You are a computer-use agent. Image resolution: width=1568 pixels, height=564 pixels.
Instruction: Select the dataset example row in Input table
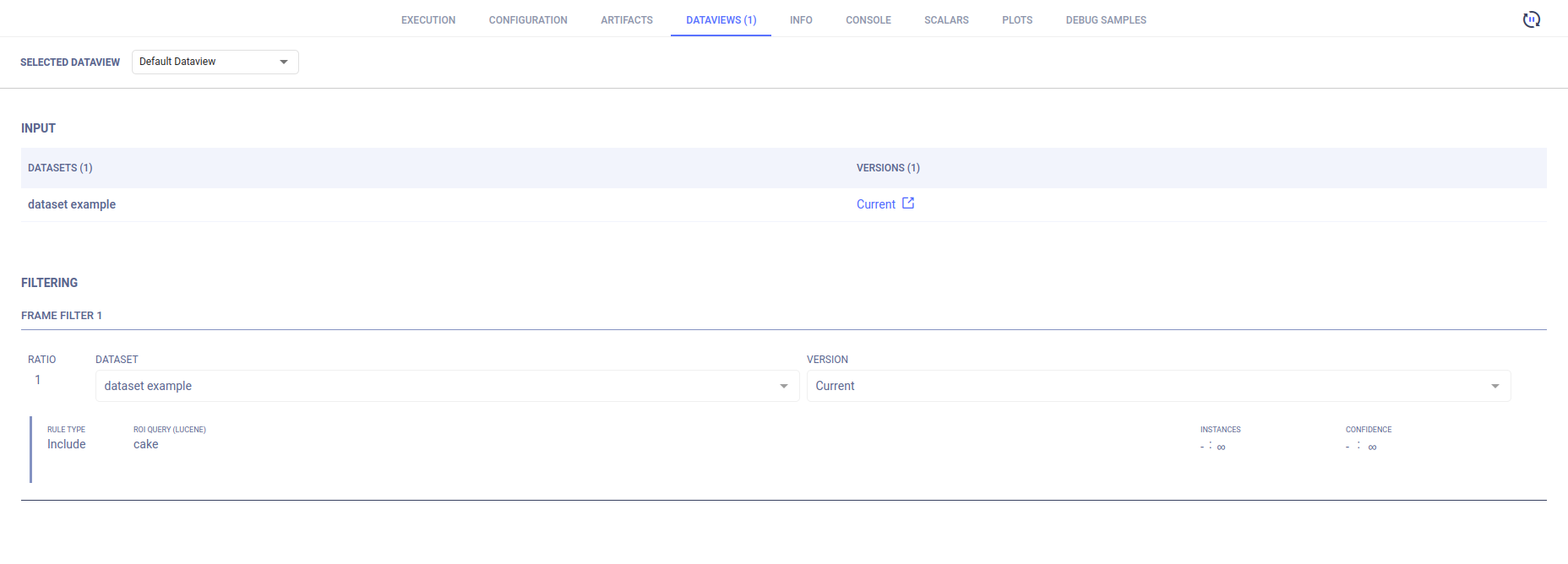[72, 204]
